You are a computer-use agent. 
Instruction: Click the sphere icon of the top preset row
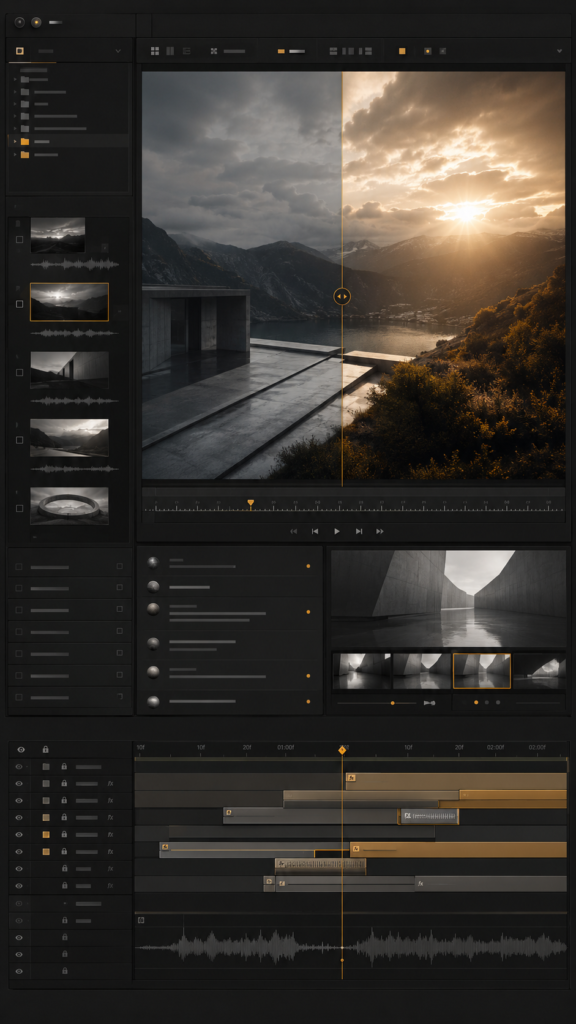pyautogui.click(x=153, y=563)
